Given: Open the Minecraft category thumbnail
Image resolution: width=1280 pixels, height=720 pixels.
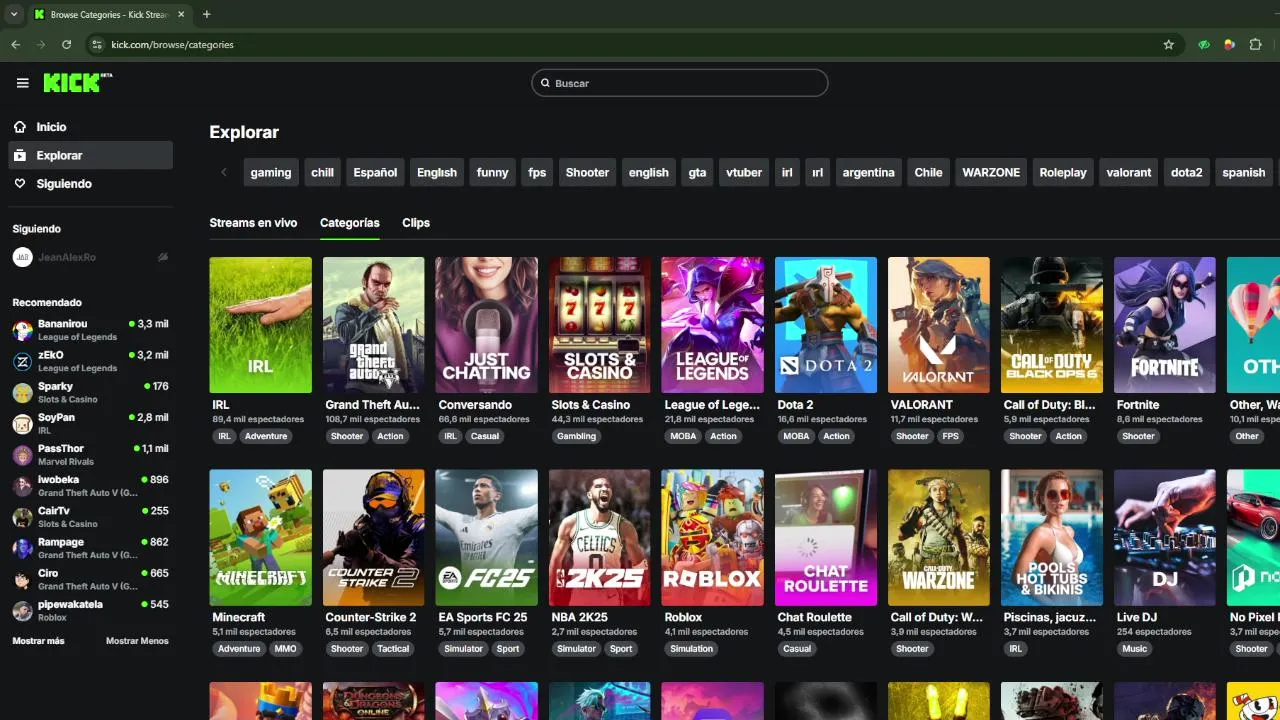Looking at the screenshot, I should coord(260,538).
